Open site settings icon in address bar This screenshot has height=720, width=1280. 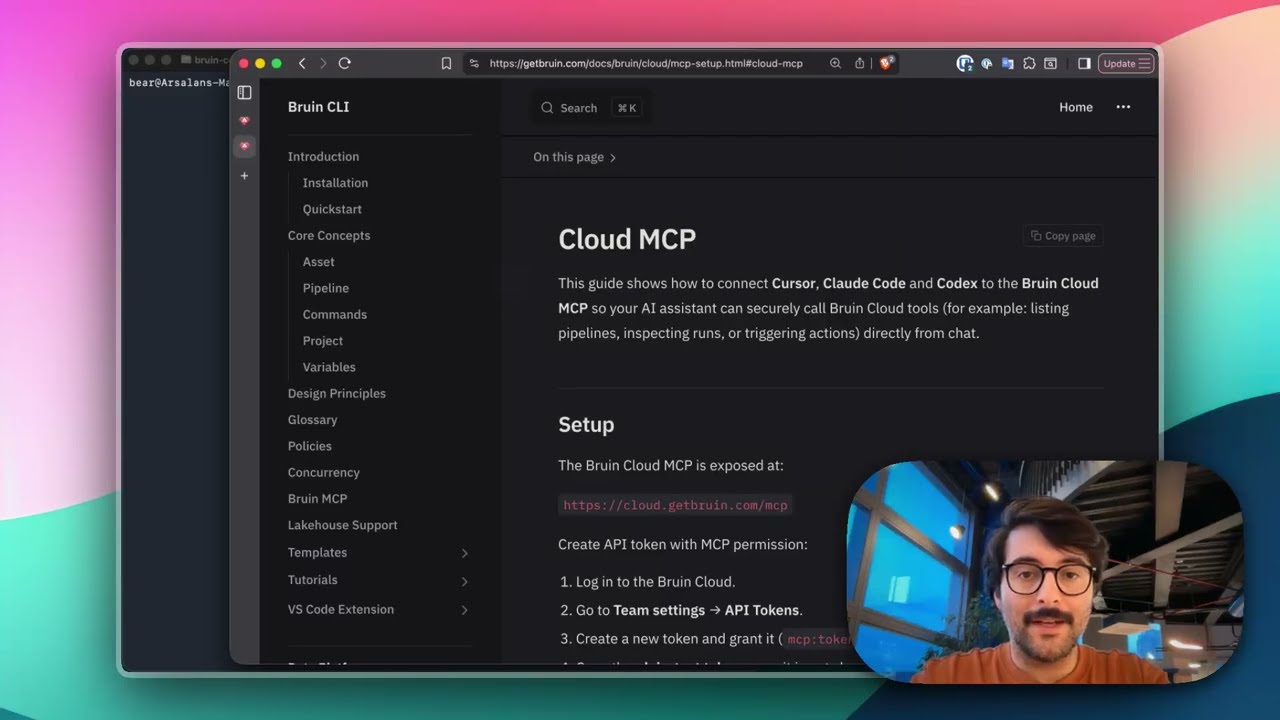(474, 63)
